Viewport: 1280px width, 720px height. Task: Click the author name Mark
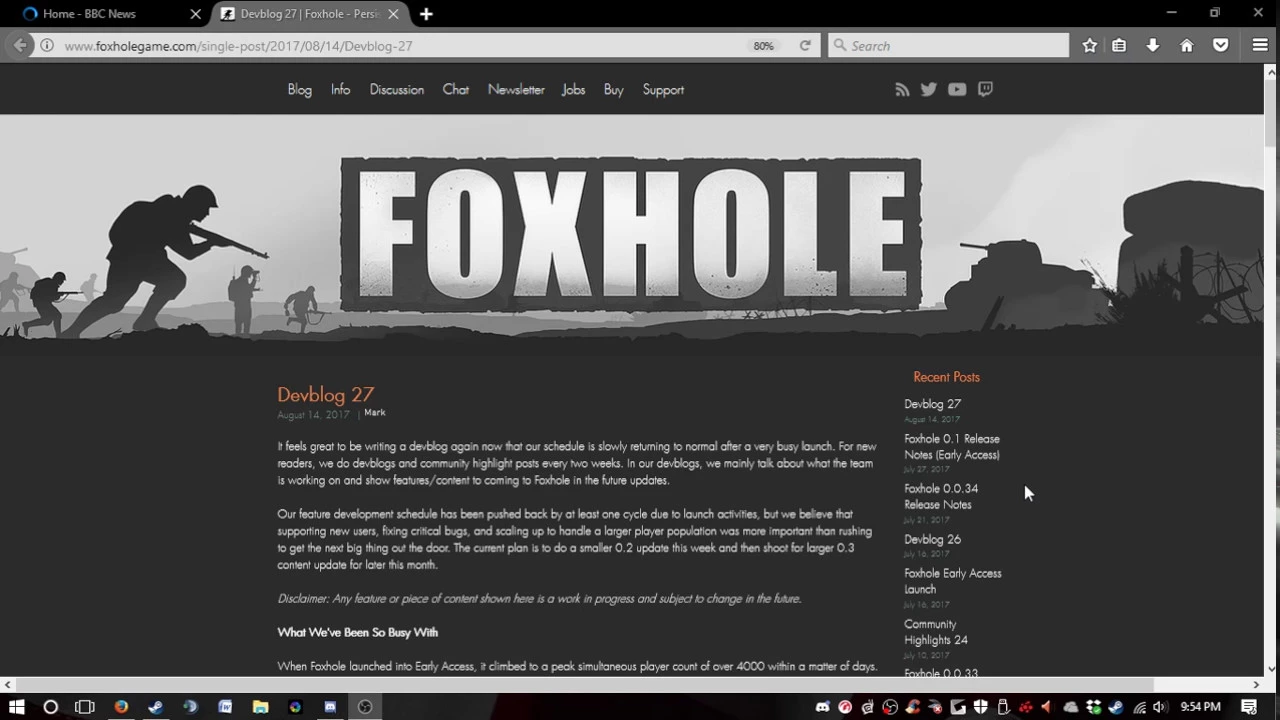coord(375,412)
